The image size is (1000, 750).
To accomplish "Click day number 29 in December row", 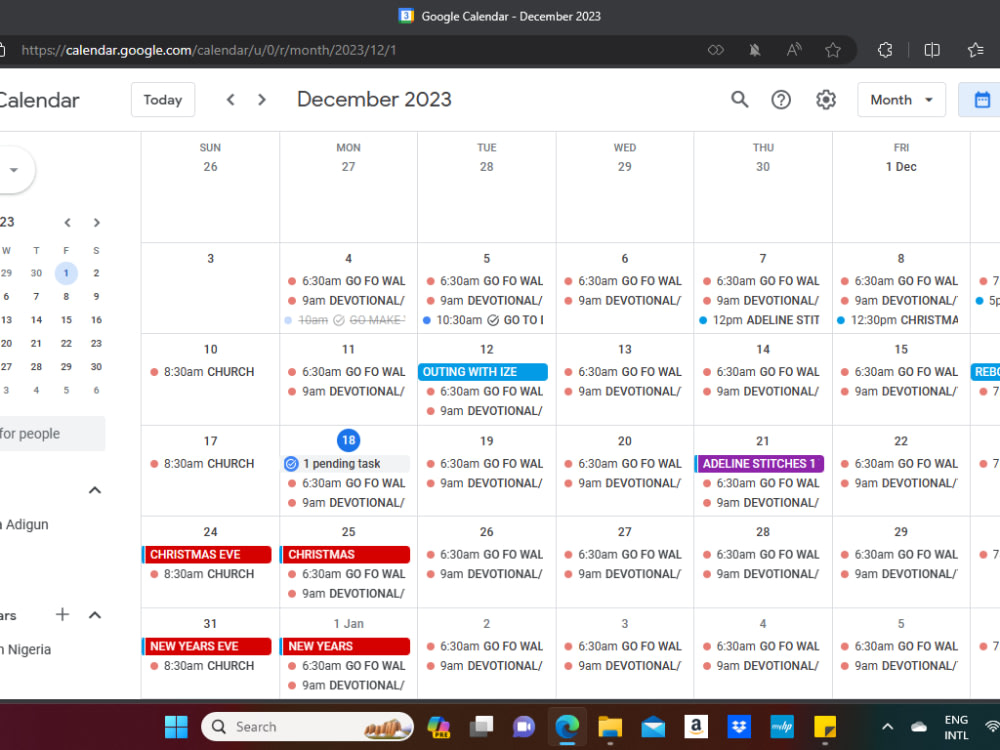I will pyautogui.click(x=901, y=532).
